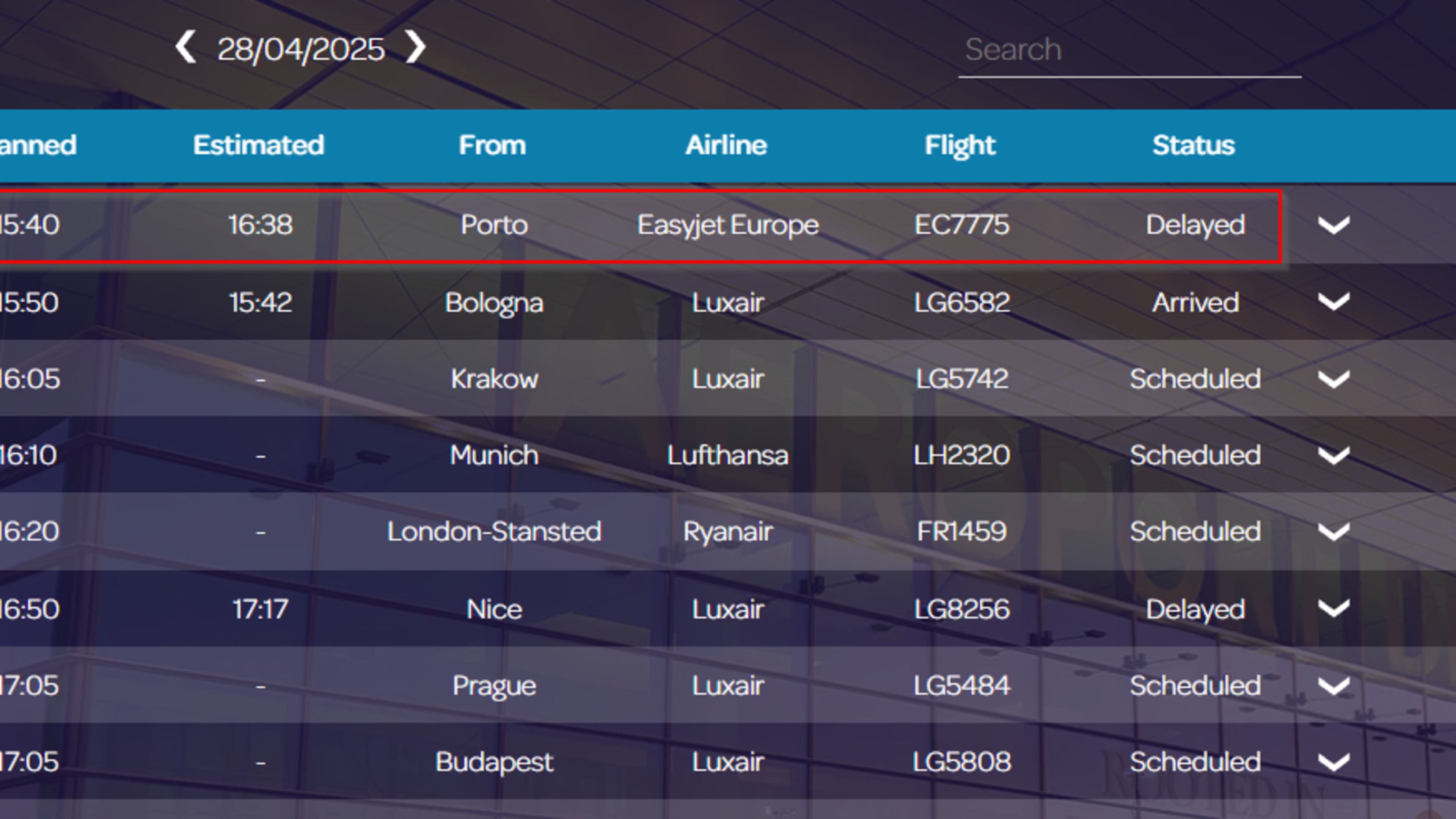
Task: Expand details for Bologna flight LG6582
Action: point(1334,302)
